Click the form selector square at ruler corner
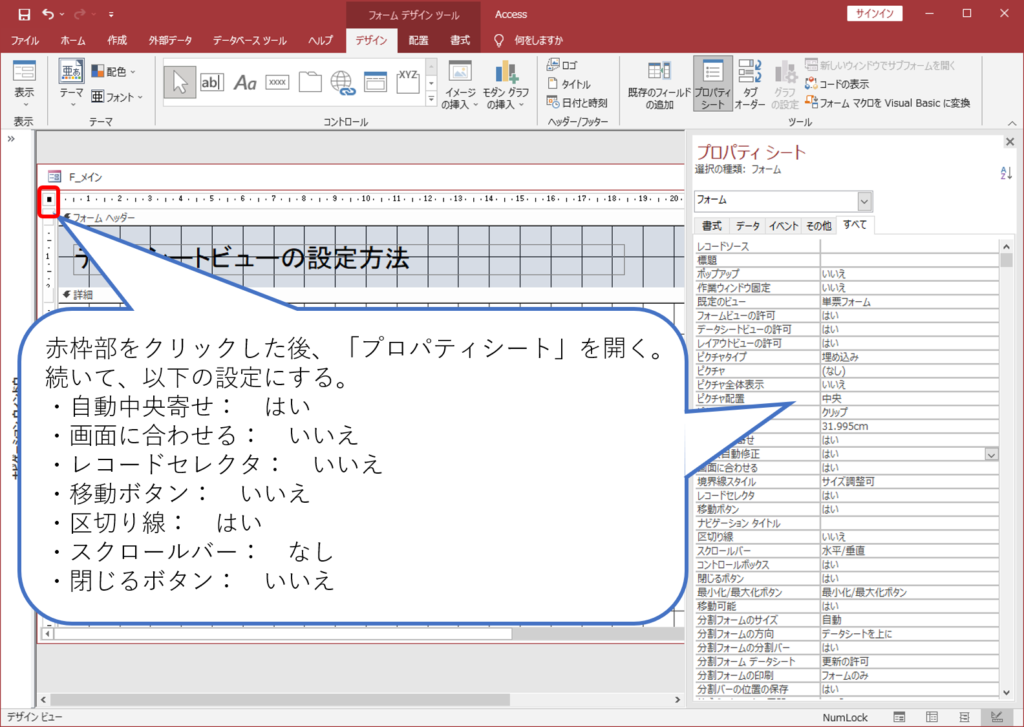Viewport: 1024px width, 727px height. tap(49, 199)
